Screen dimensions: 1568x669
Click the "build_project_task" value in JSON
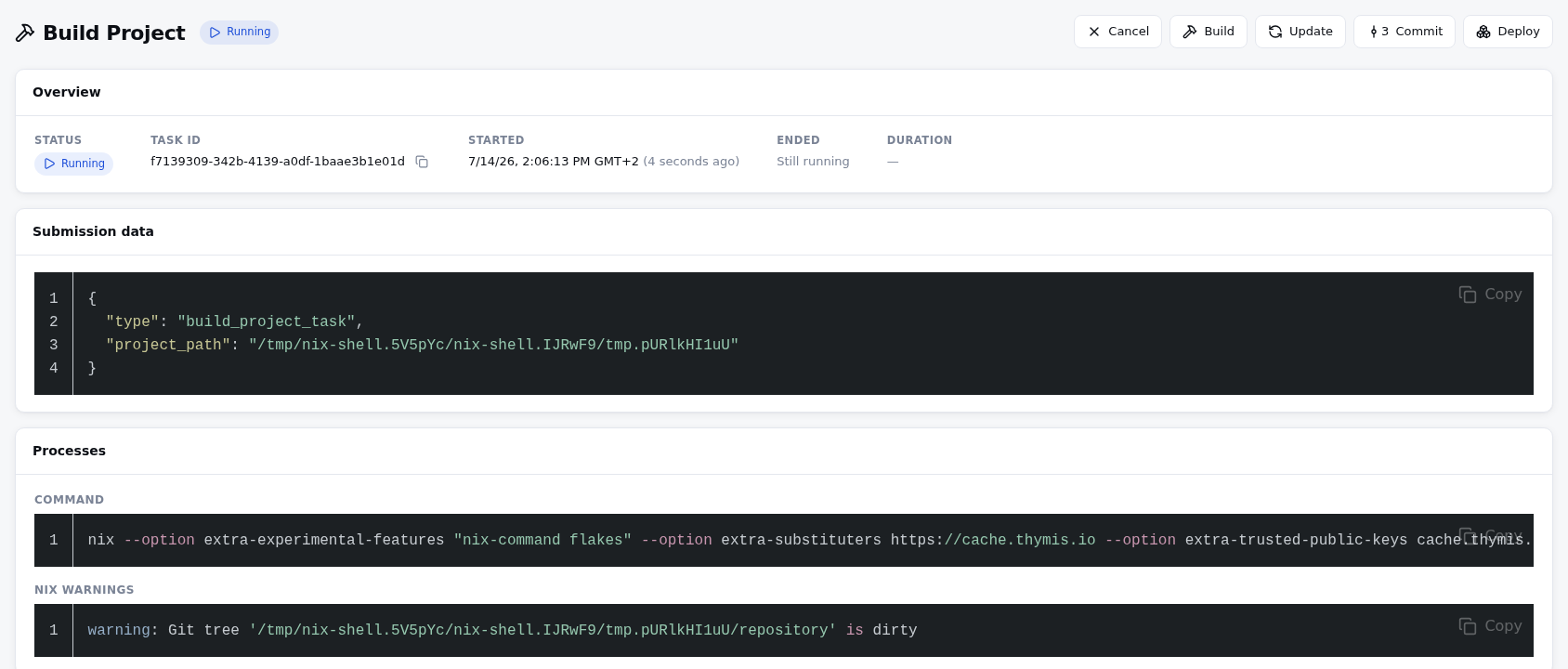267,321
